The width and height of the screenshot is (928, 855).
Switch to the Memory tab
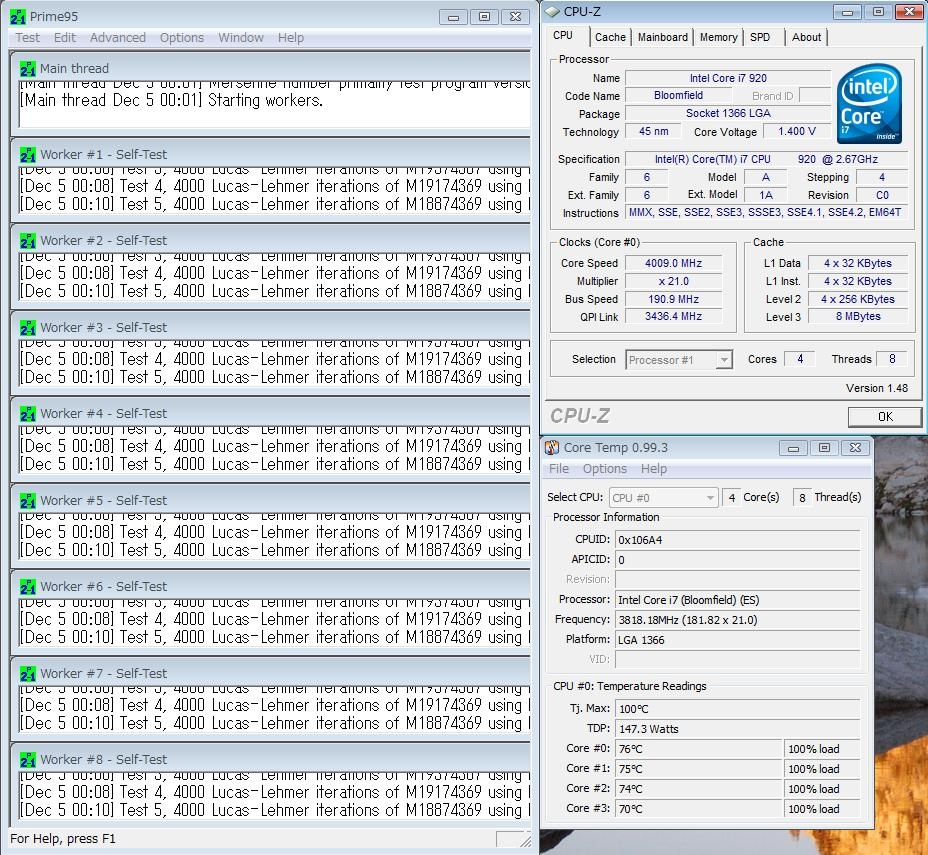pos(718,37)
